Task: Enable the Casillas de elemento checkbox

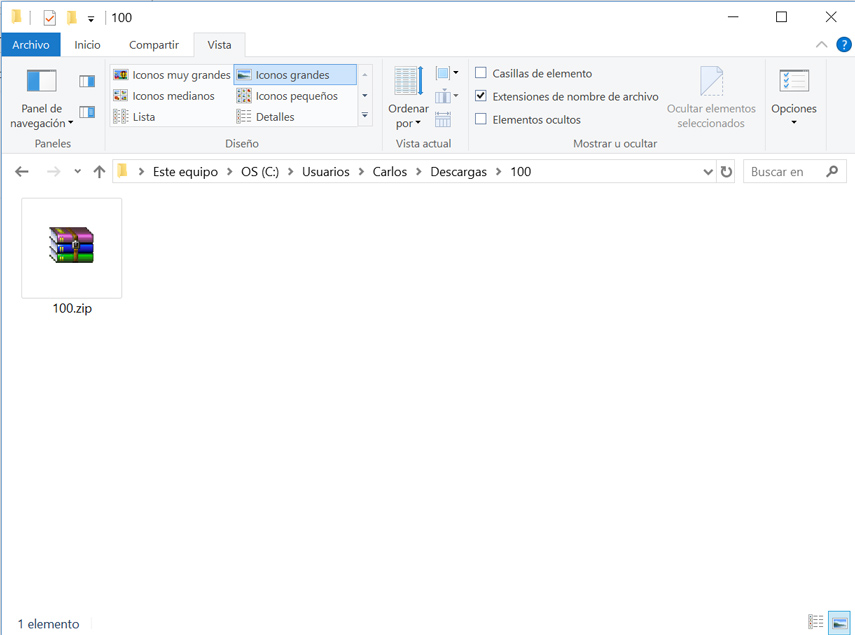Action: point(481,73)
